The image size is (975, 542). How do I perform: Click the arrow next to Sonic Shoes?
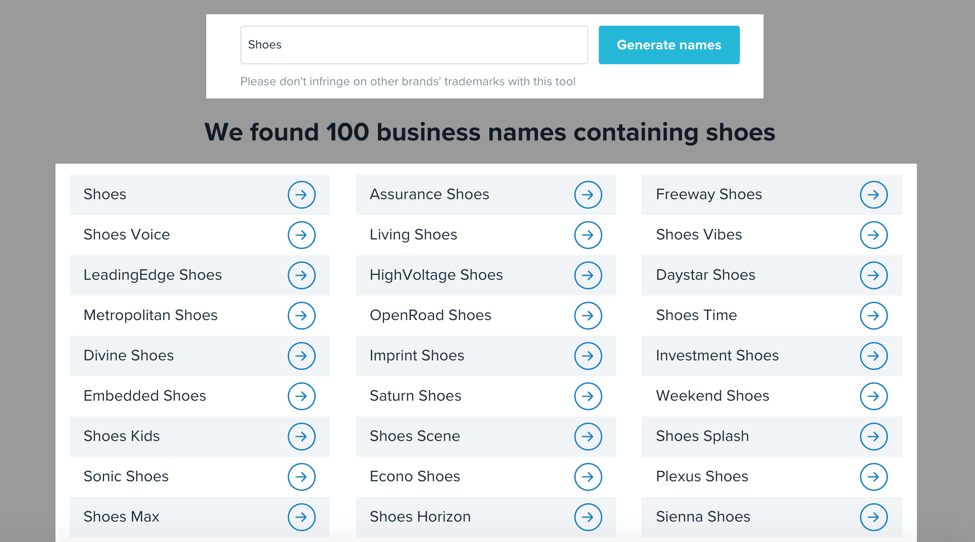(302, 477)
